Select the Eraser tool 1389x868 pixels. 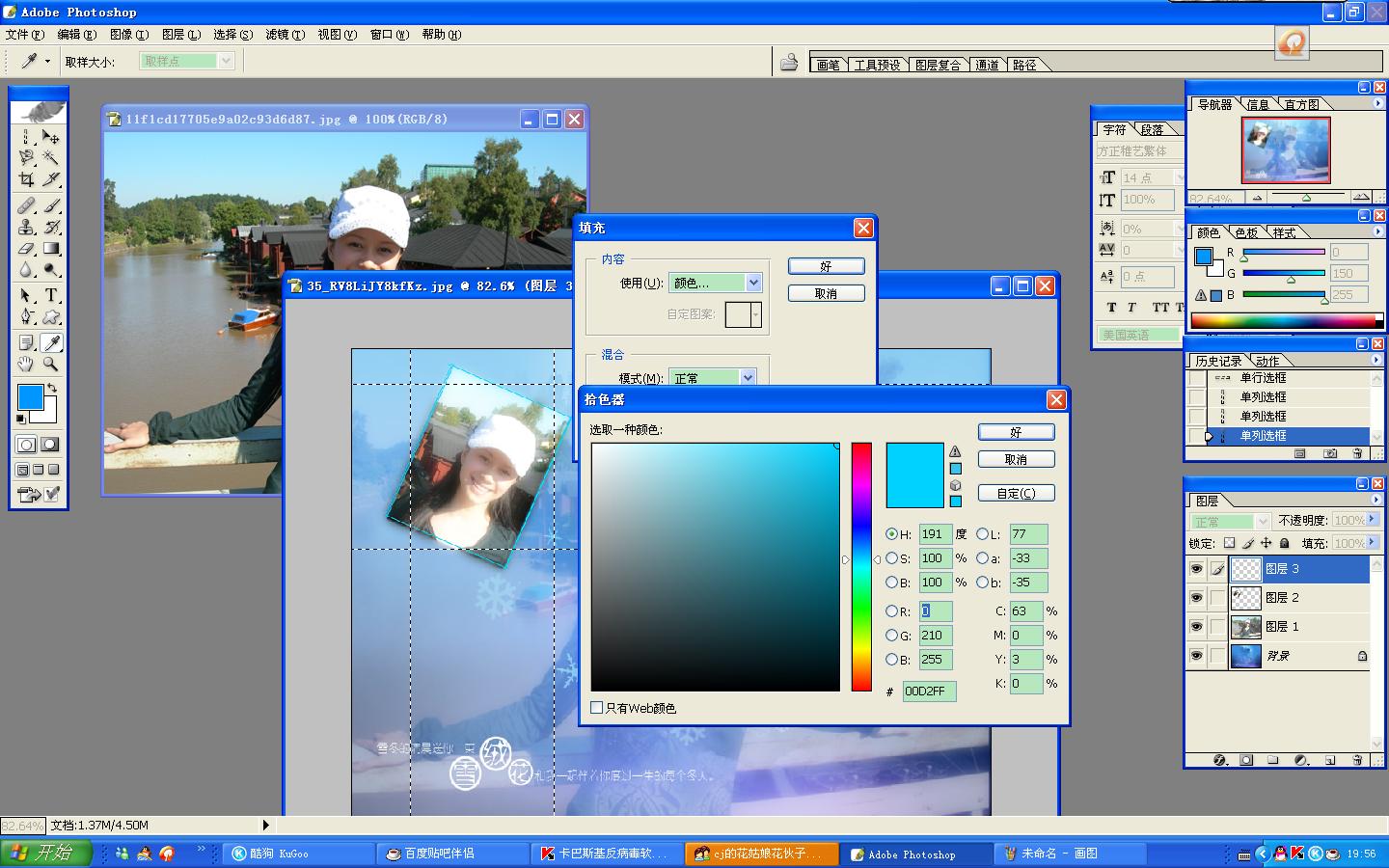pos(27,249)
